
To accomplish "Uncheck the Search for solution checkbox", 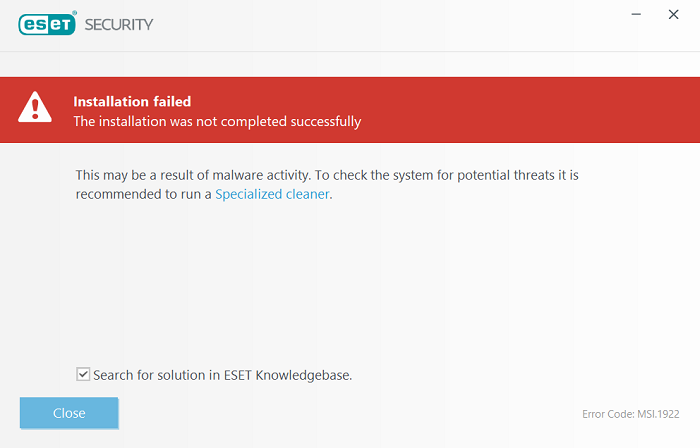I will (x=83, y=374).
